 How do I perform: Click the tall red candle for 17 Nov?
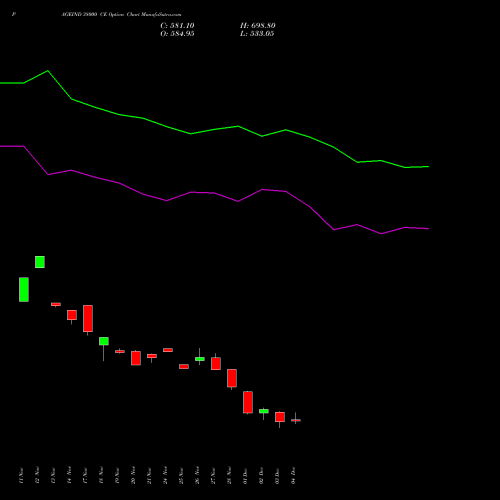coord(88,318)
